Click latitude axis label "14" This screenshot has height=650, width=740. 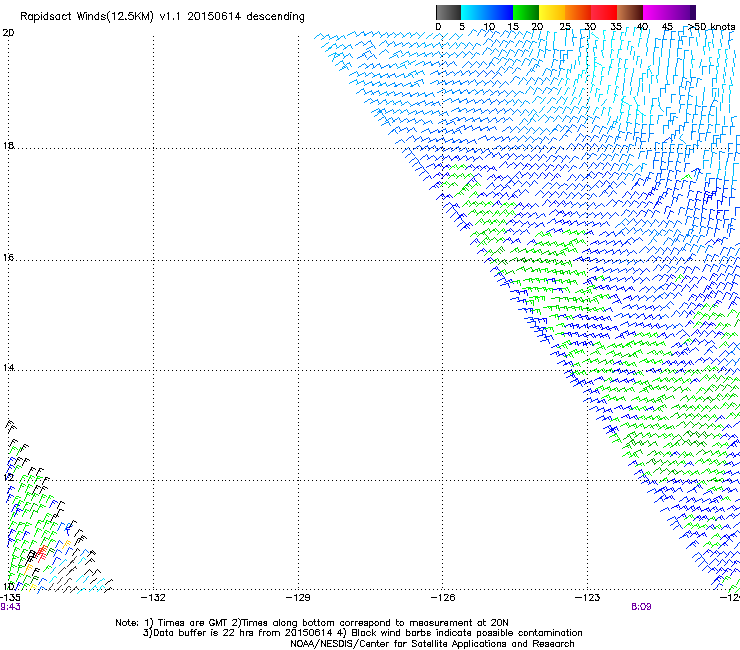(x=8, y=368)
